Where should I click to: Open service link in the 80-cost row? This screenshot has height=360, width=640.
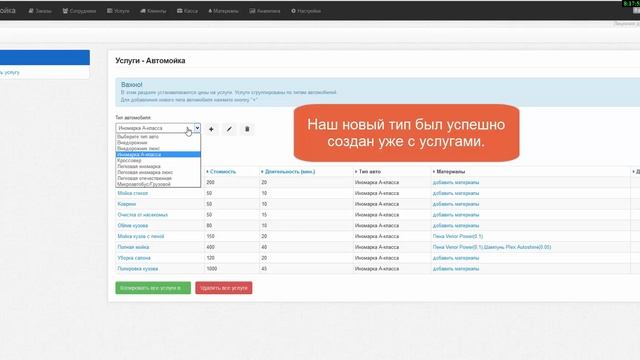[x=133, y=225]
